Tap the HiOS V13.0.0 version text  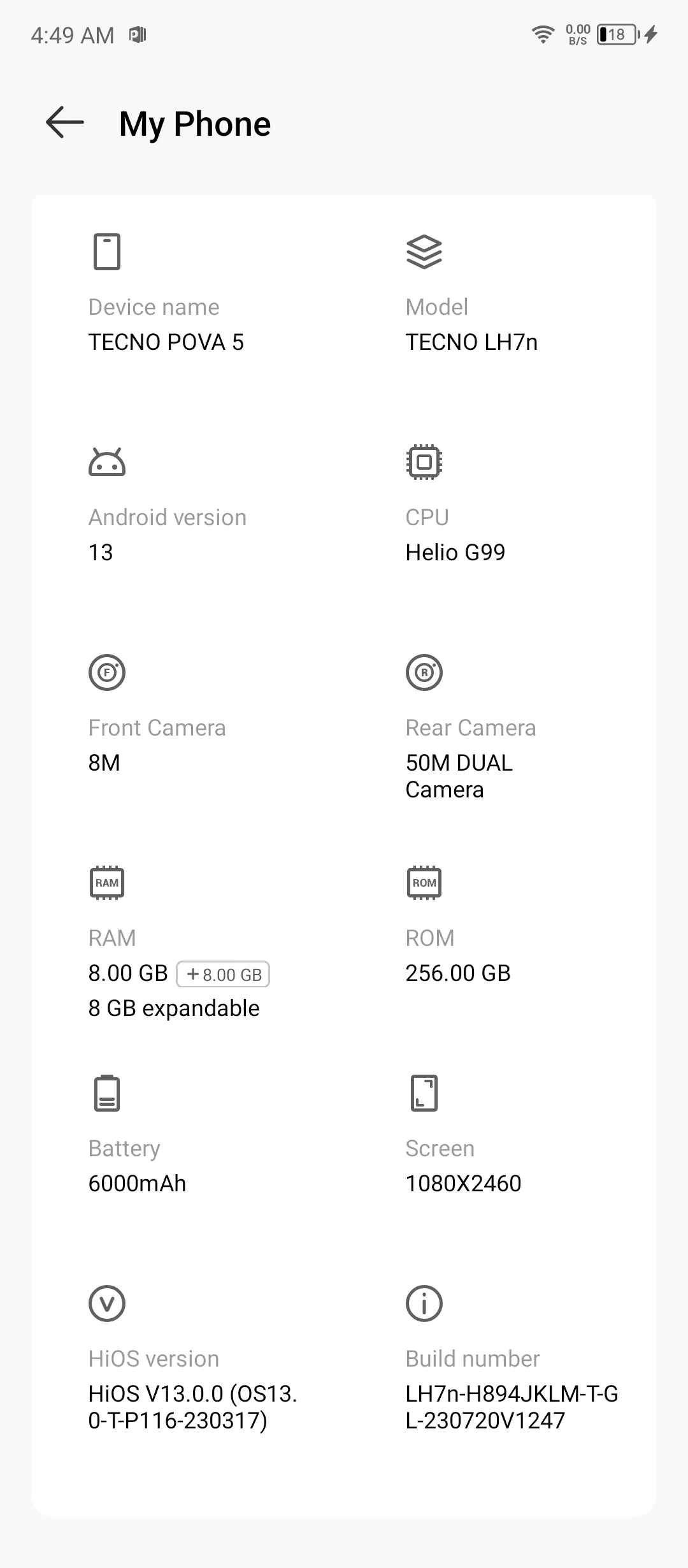pos(193,1407)
